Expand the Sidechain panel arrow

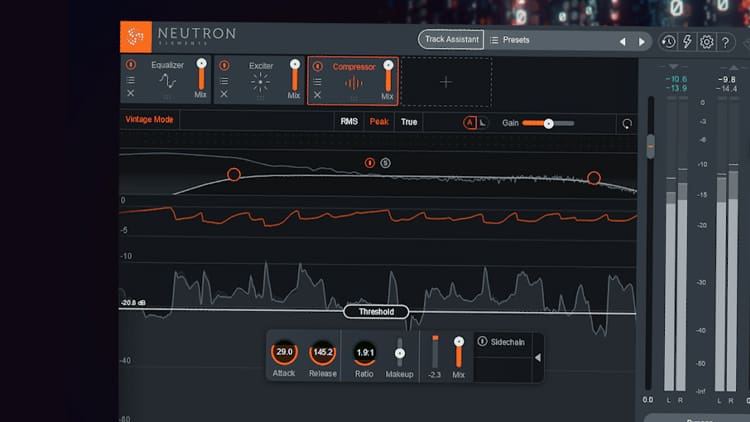(537, 357)
